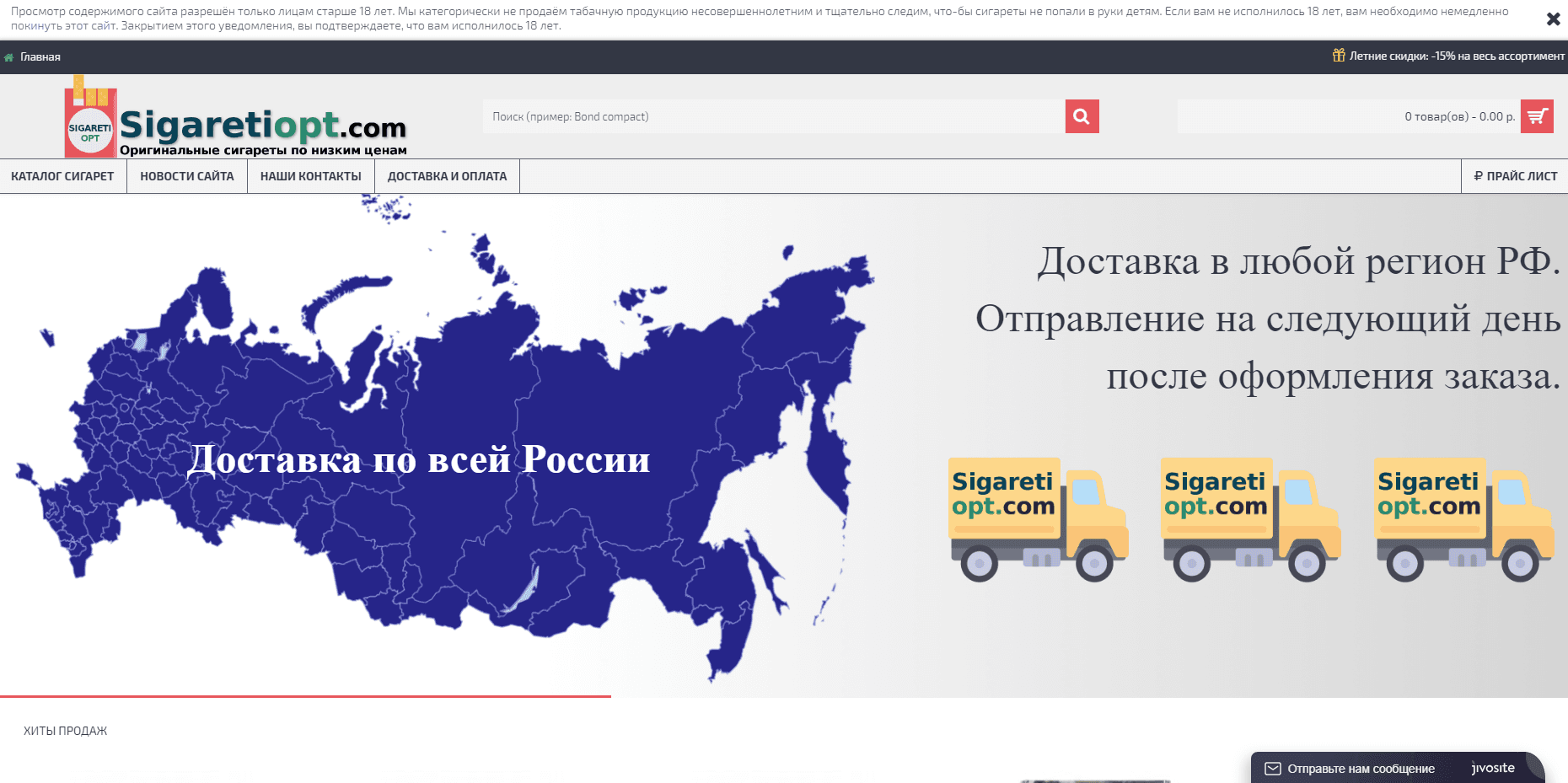Open the КАТАЛОГ СИГАРЕТ menu
Viewport: 1568px width, 783px height.
click(62, 176)
